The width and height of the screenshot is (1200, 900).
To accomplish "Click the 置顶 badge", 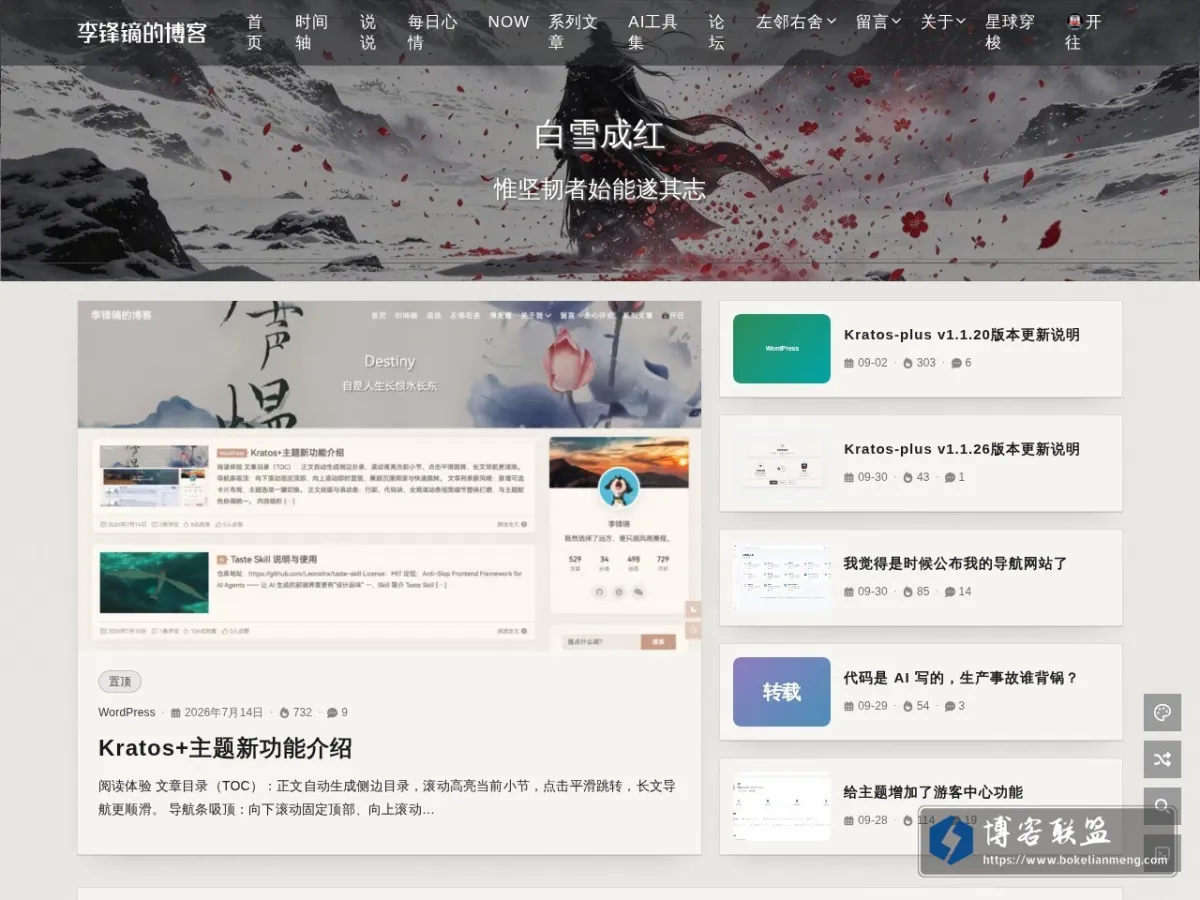I will 120,681.
